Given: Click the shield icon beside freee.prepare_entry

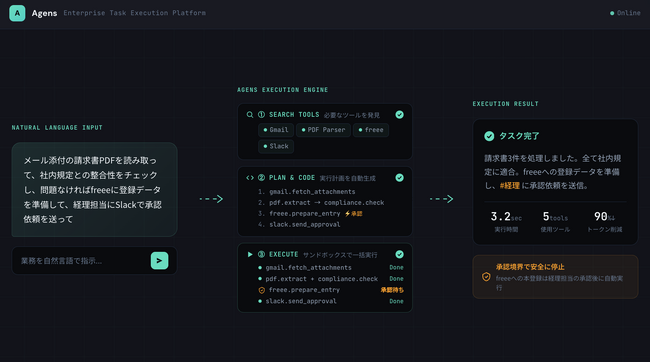Looking at the screenshot, I should click(262, 290).
